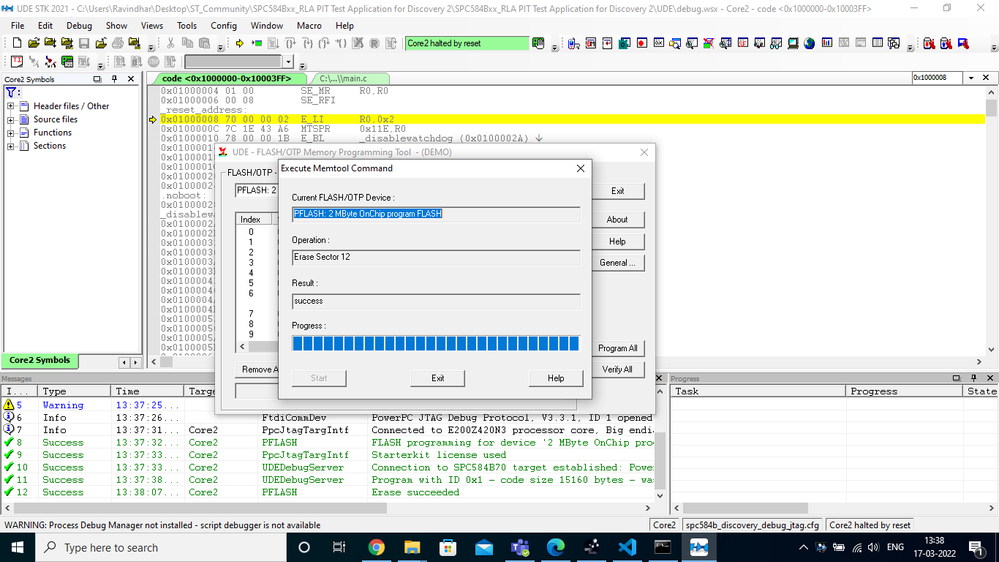Expand Functions tree node
Viewport: 999px width, 562px height.
(10, 133)
